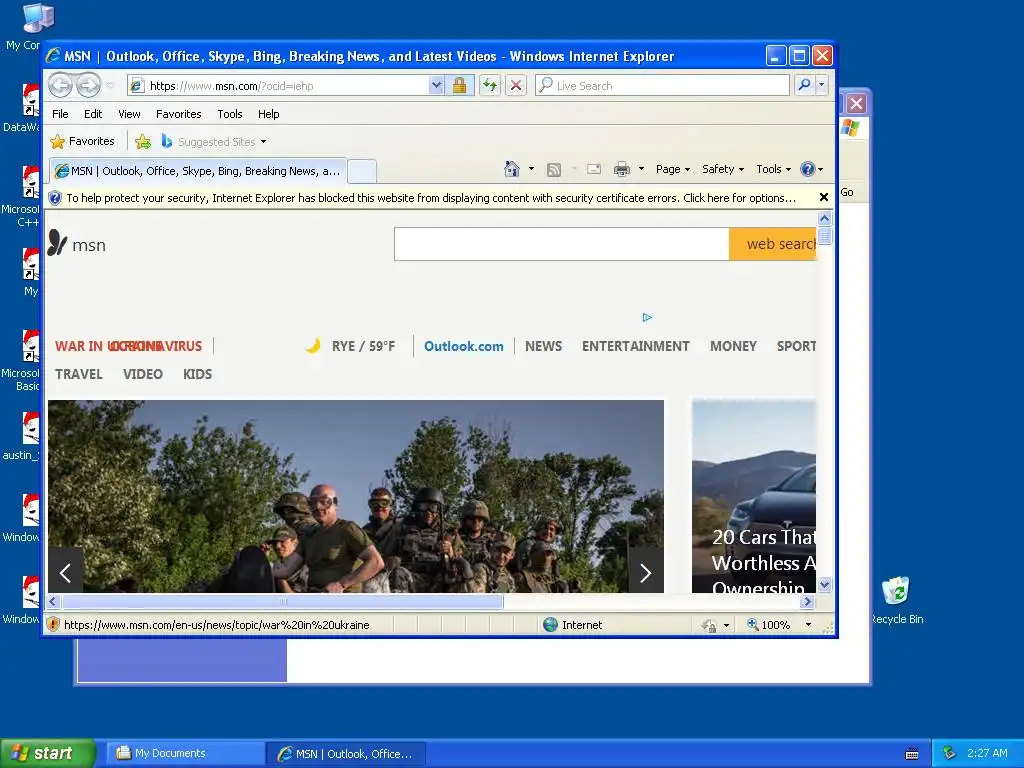Go to the NEWS section
This screenshot has height=768, width=1024.
(543, 346)
